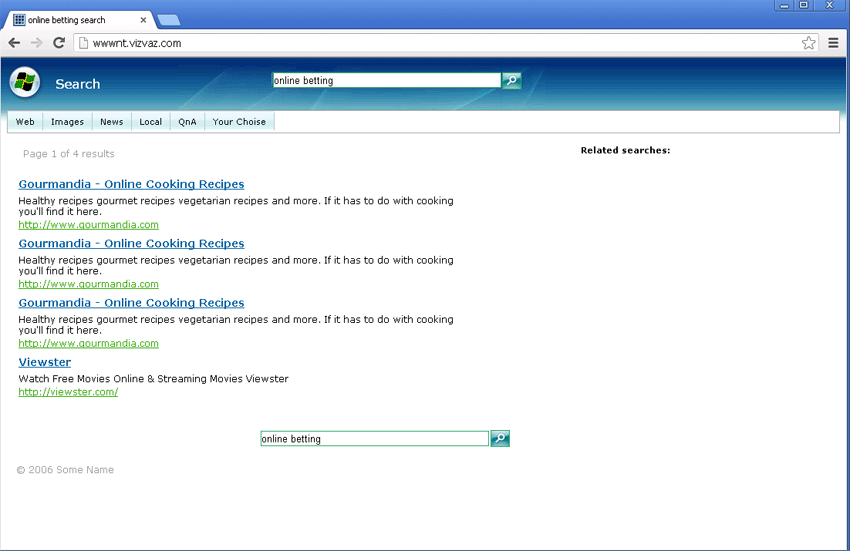Open the Local search tab
Screen dimensions: 850x551
150,122
